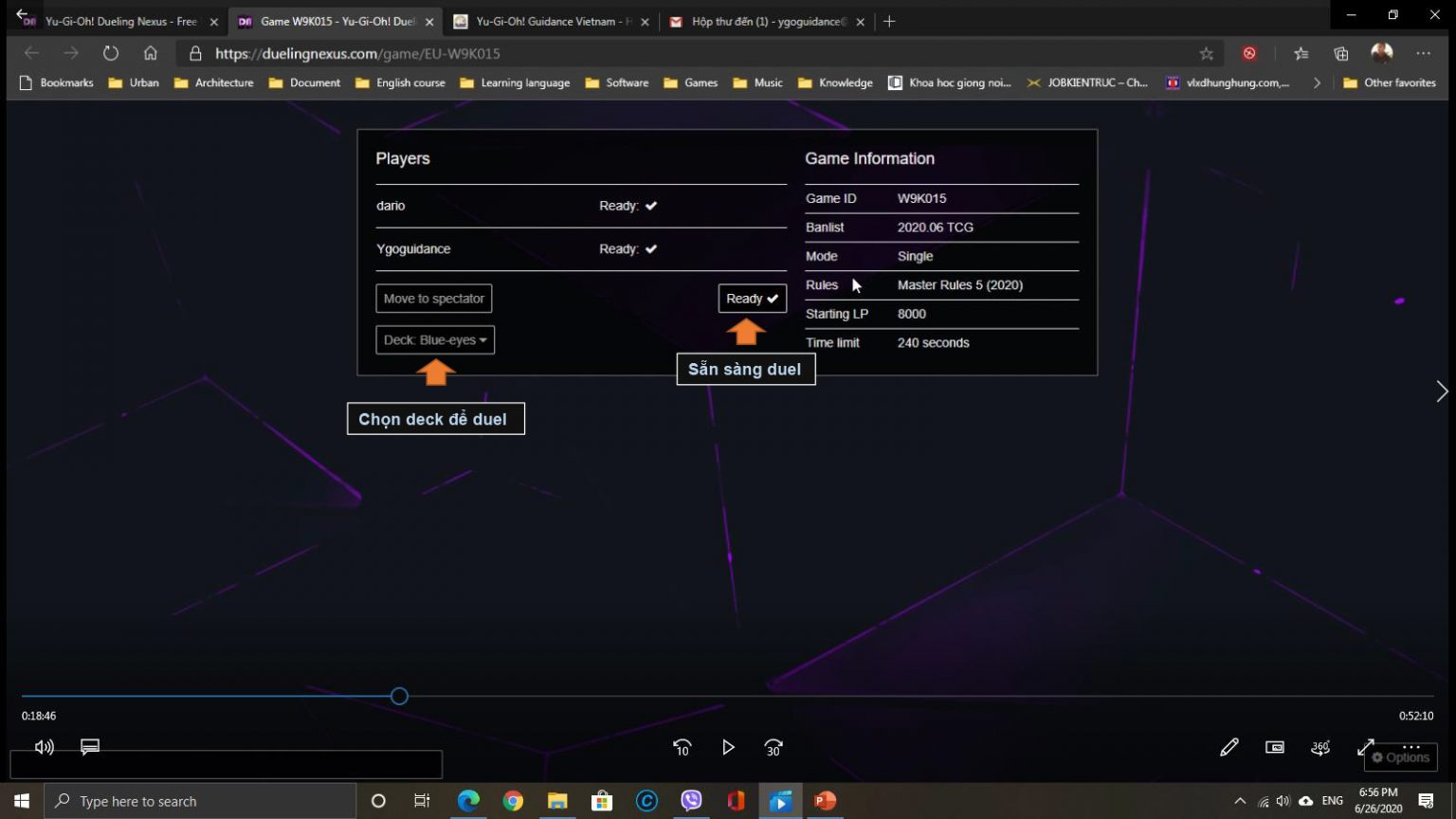Screen dimensions: 1456x819
Task: Toggle the Ready status checkmark
Action: pyautogui.click(x=752, y=298)
